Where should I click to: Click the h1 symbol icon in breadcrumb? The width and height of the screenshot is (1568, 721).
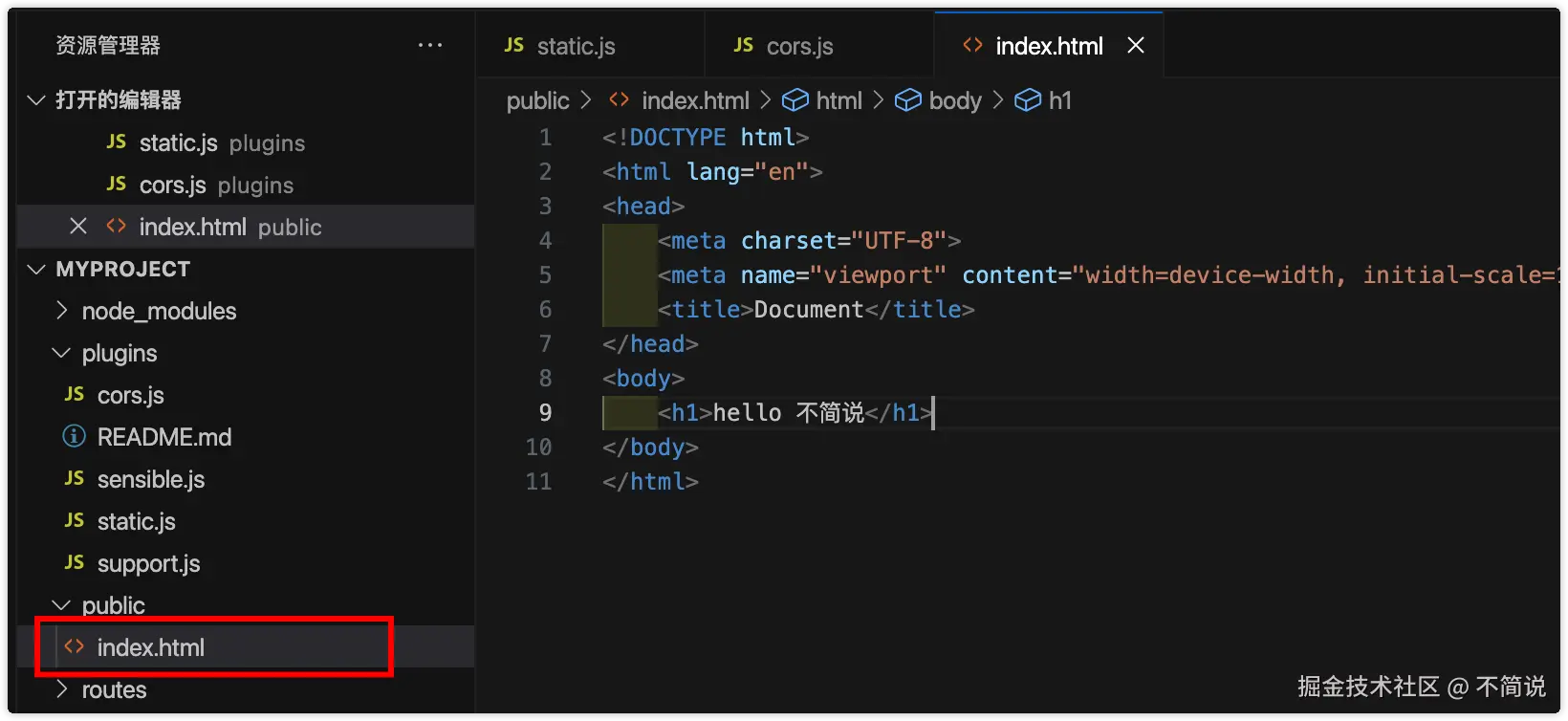(x=1028, y=100)
